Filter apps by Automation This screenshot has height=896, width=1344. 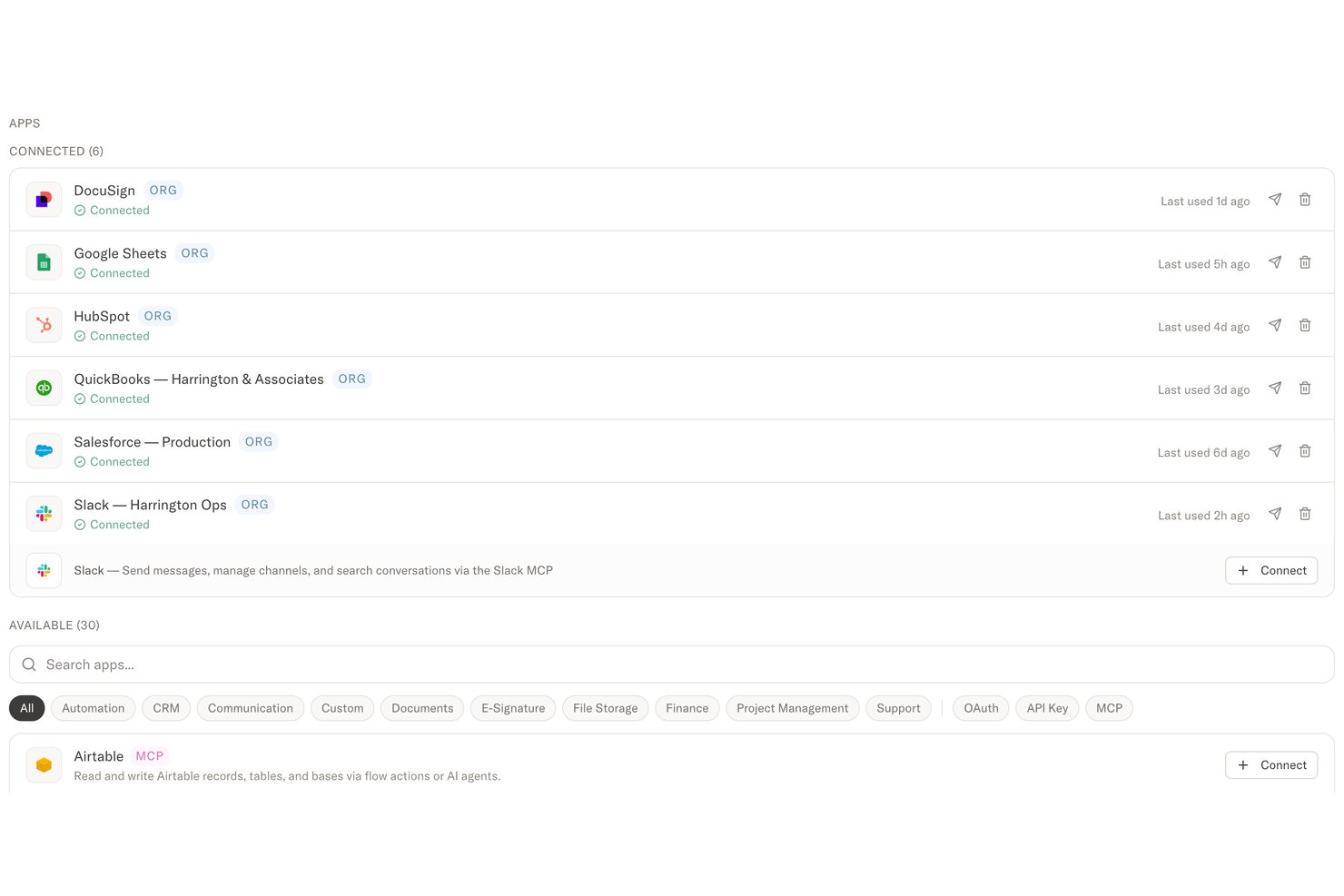tap(94, 708)
